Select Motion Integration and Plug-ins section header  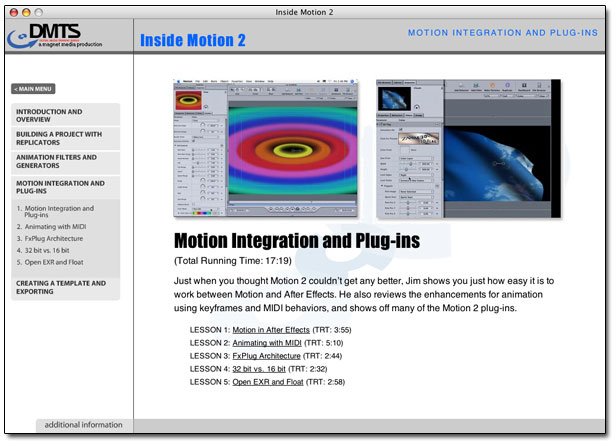[x=66, y=187]
